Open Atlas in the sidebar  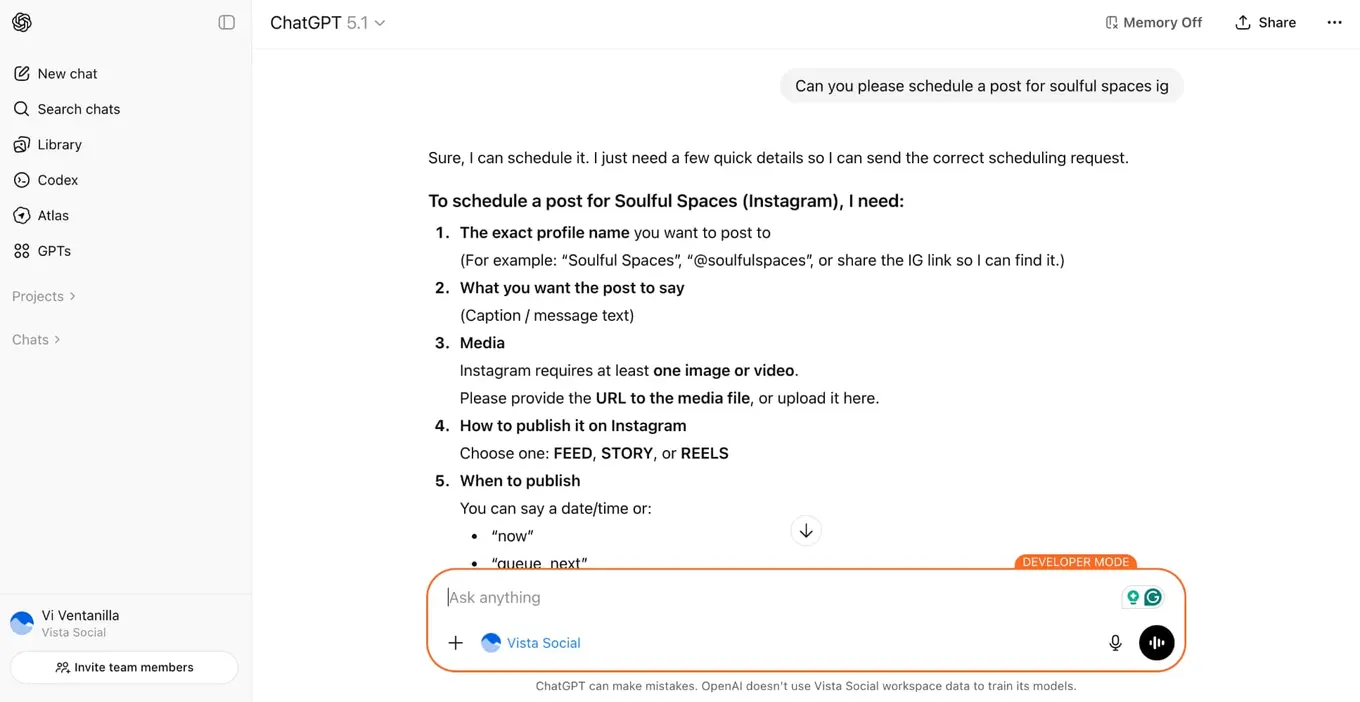tap(22, 215)
